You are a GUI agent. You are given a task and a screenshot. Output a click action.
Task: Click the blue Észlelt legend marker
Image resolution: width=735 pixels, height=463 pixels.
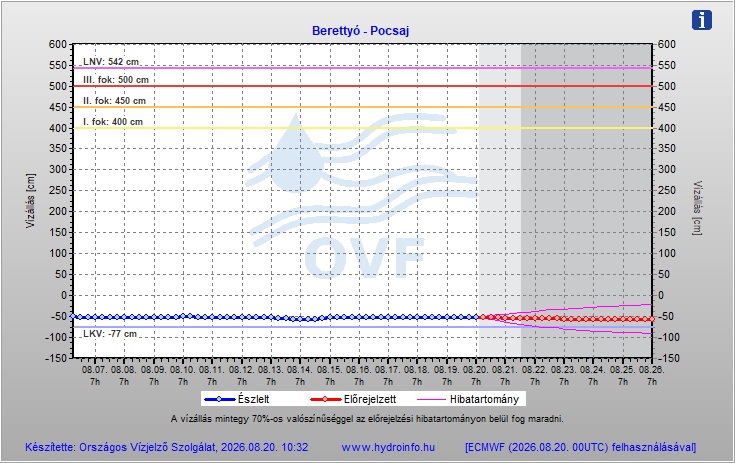219,399
